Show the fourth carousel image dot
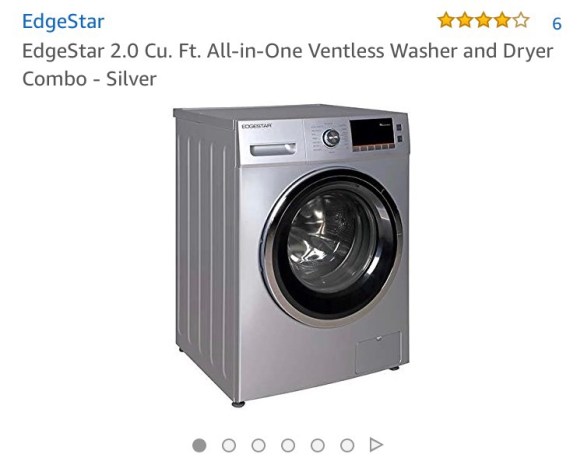 [288, 445]
